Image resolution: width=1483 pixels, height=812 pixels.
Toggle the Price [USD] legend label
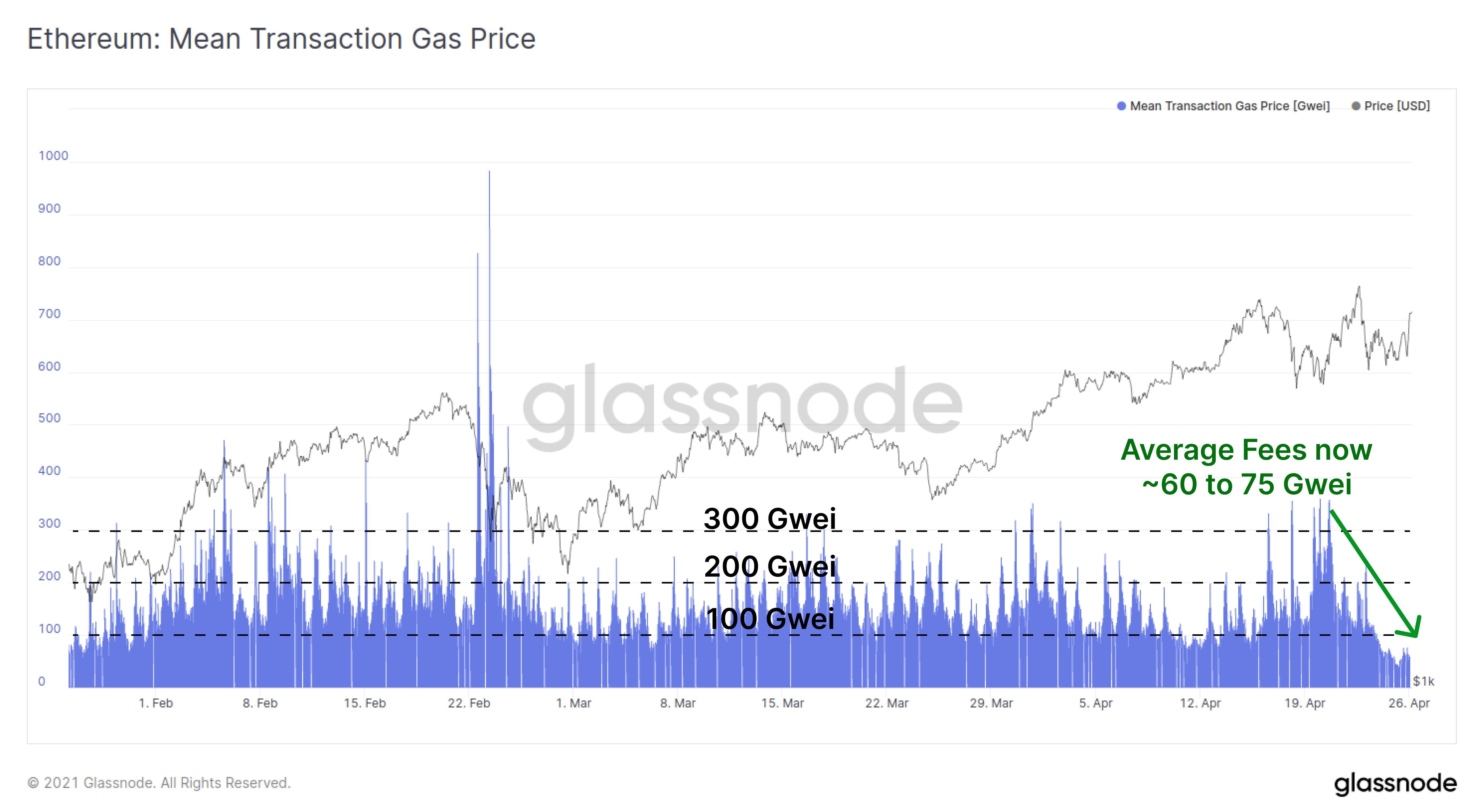pyautogui.click(x=1397, y=106)
